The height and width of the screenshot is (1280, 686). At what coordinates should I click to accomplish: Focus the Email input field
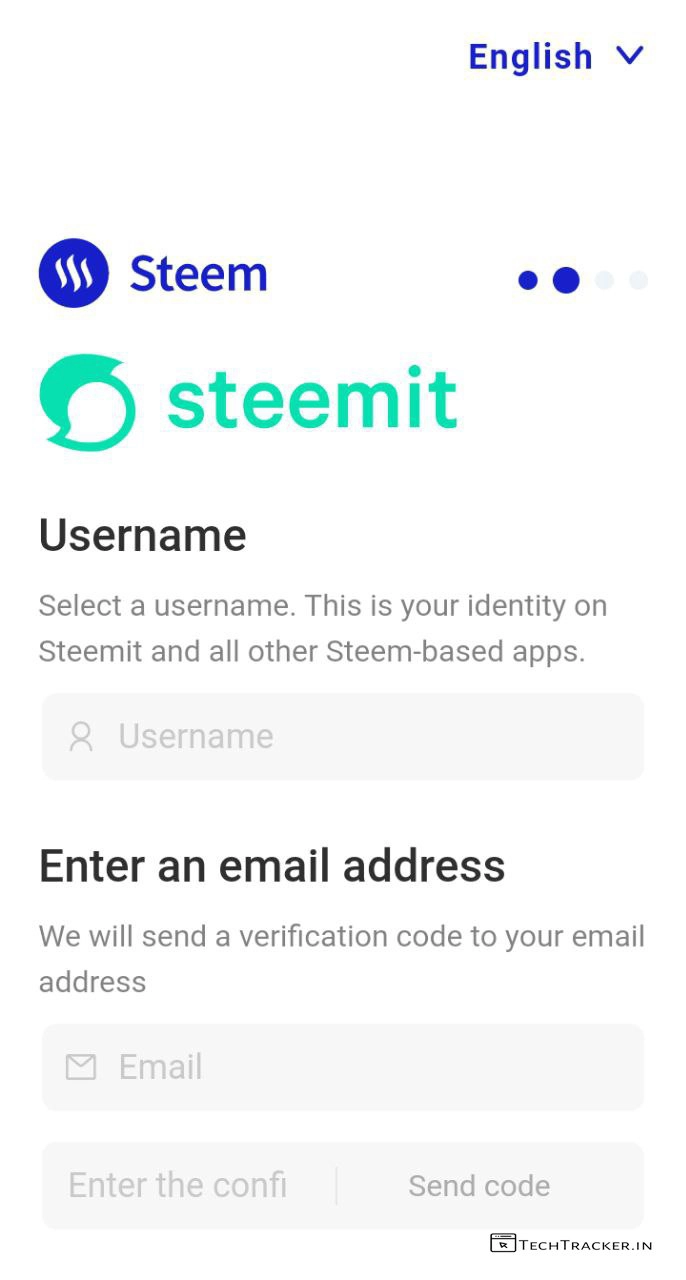[343, 1067]
